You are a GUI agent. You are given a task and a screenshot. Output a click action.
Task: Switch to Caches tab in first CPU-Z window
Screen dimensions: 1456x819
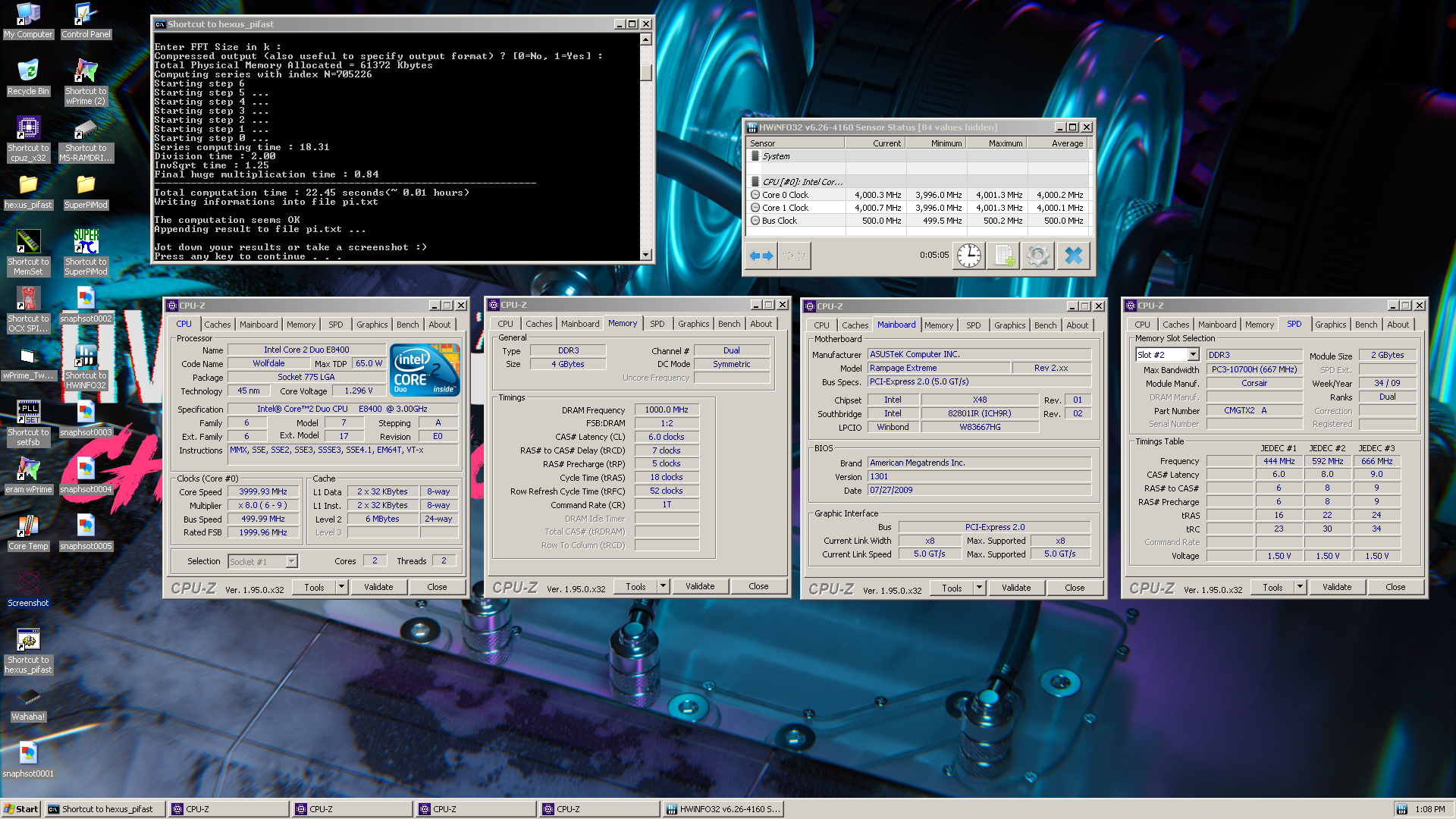tap(217, 325)
